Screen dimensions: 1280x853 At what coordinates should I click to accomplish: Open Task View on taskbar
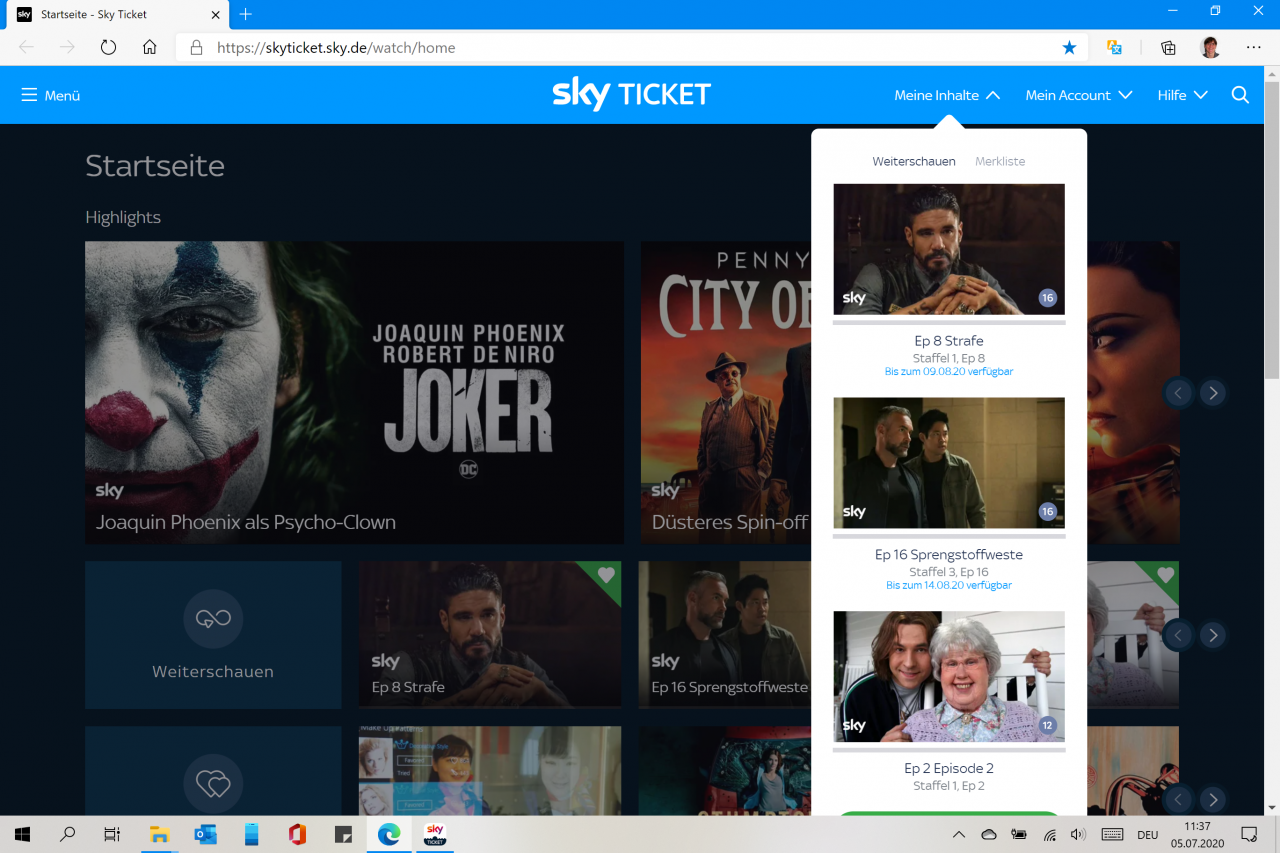pyautogui.click(x=112, y=834)
